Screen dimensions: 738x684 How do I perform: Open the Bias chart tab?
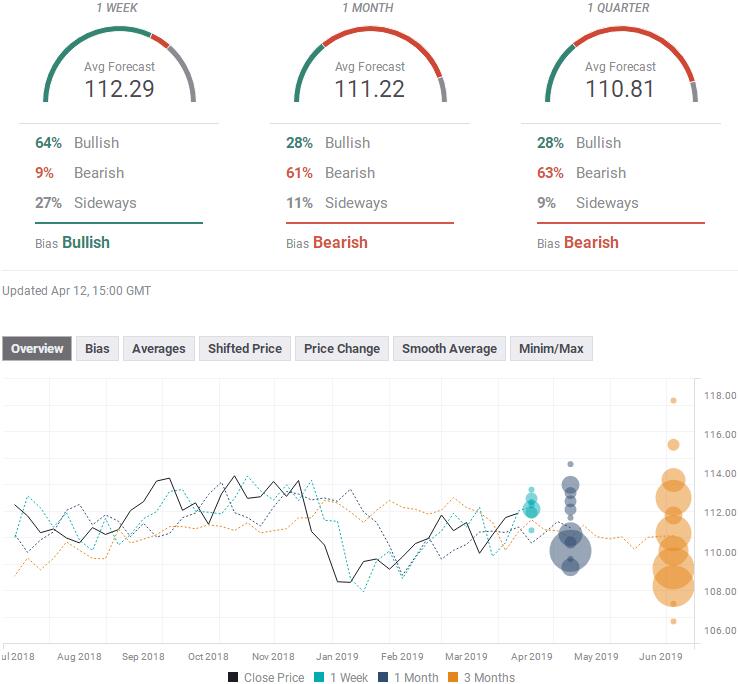pyautogui.click(x=97, y=349)
